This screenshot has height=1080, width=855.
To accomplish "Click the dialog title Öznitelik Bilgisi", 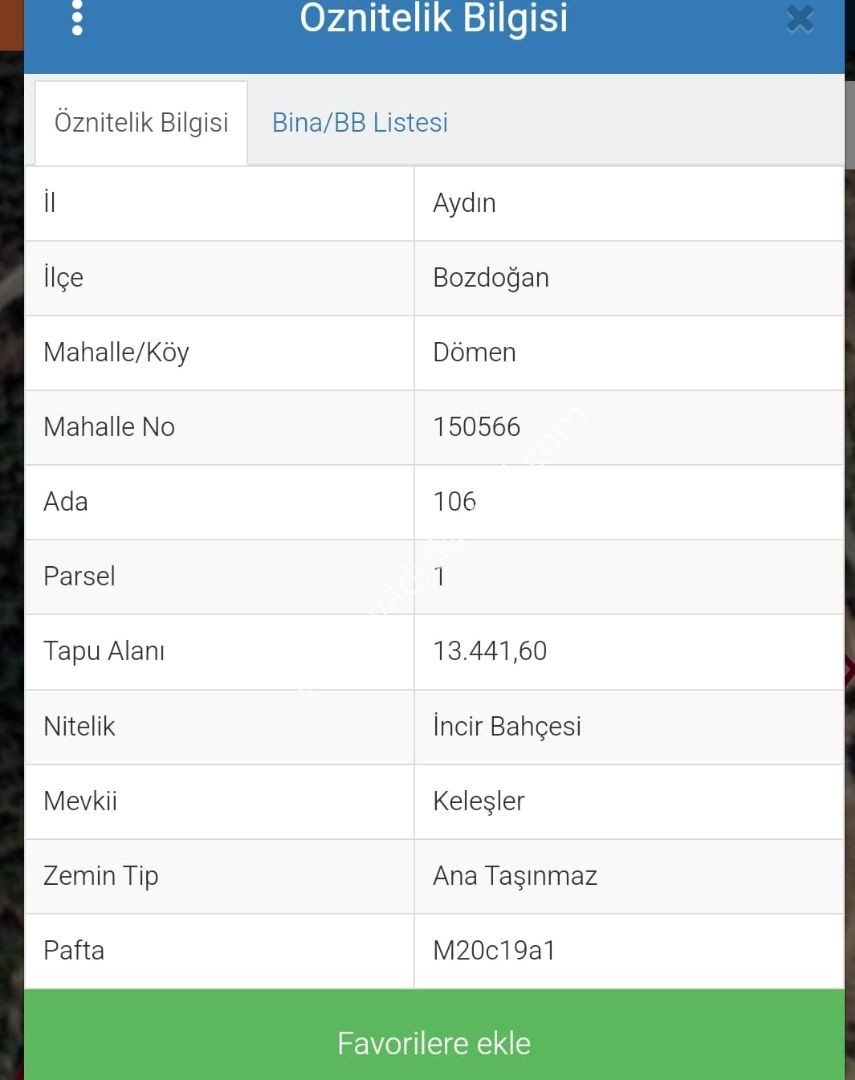I will pos(434,18).
